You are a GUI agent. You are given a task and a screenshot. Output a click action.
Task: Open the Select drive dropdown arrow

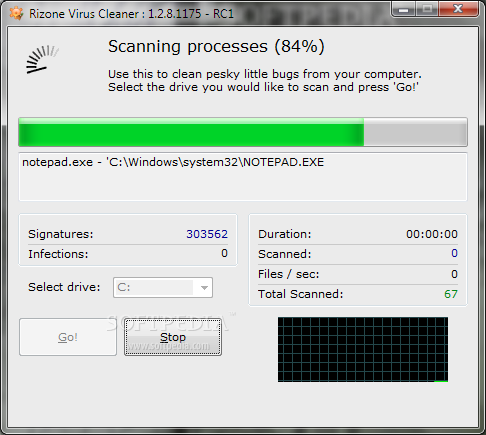pyautogui.click(x=204, y=287)
